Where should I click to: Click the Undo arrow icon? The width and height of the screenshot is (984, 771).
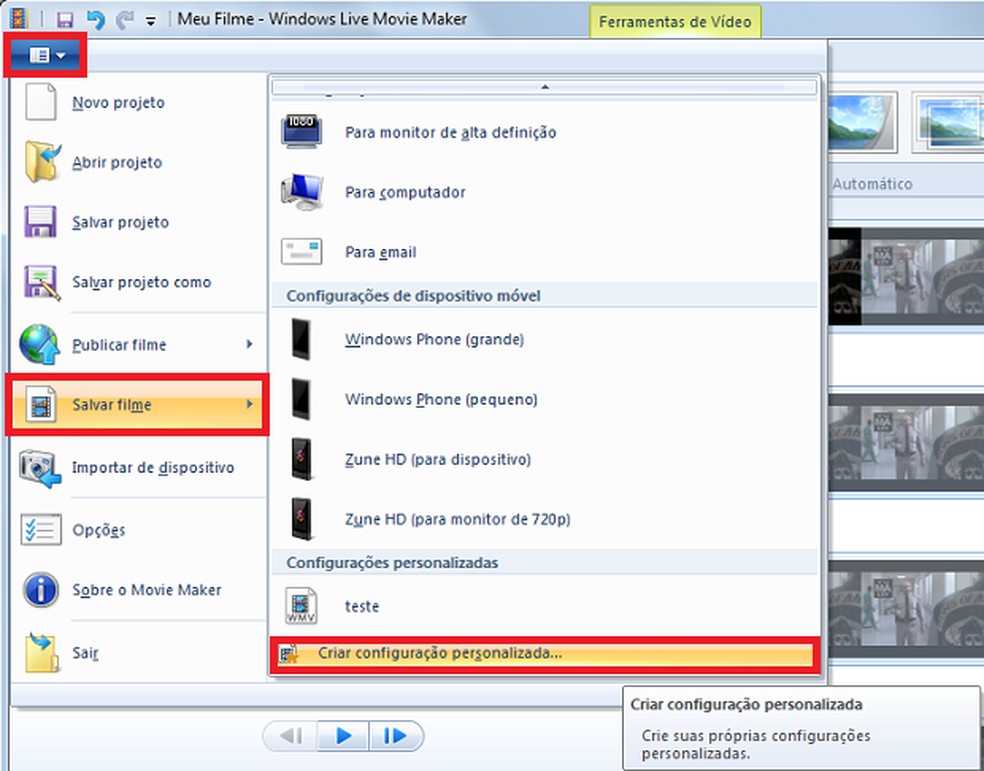click(x=96, y=18)
